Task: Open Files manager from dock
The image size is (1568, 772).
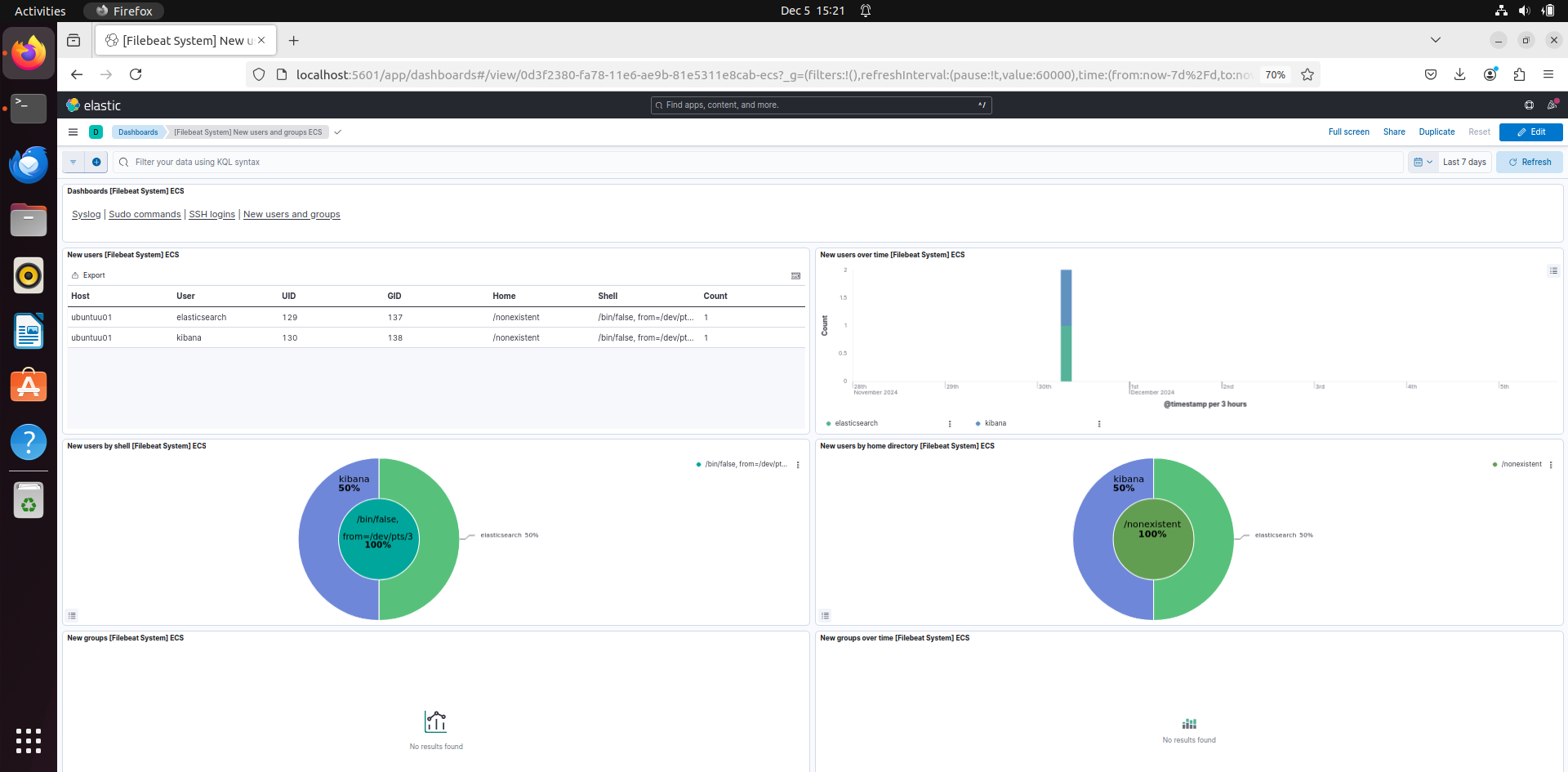Action: click(29, 220)
